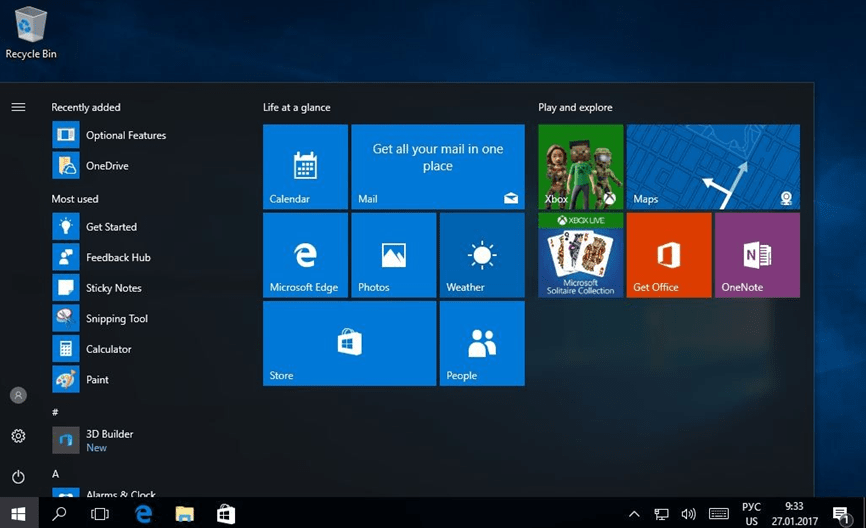866x528 pixels.
Task: Open the Calendar tile
Action: coord(305,167)
